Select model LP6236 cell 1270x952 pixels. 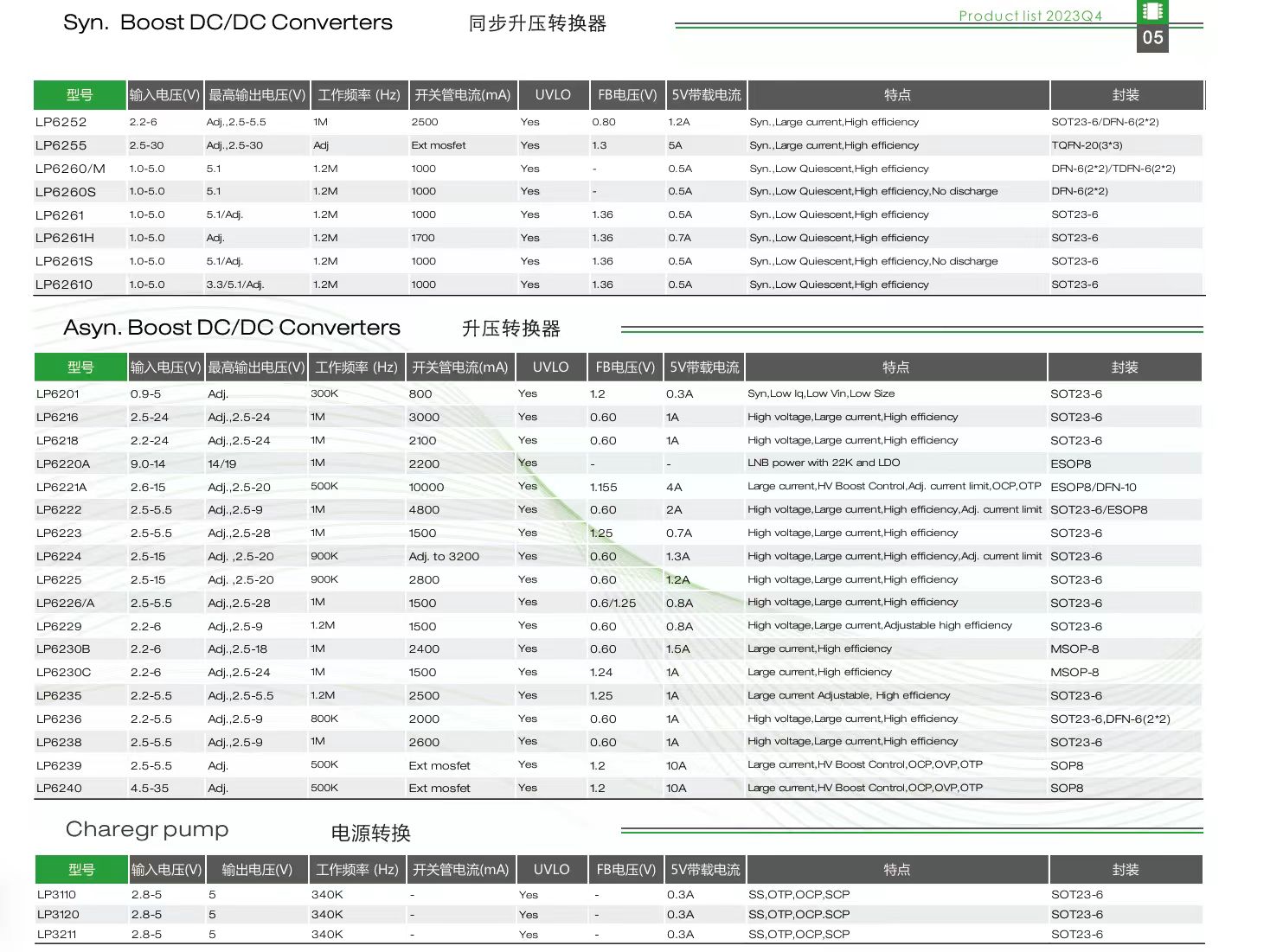pyautogui.click(x=59, y=719)
